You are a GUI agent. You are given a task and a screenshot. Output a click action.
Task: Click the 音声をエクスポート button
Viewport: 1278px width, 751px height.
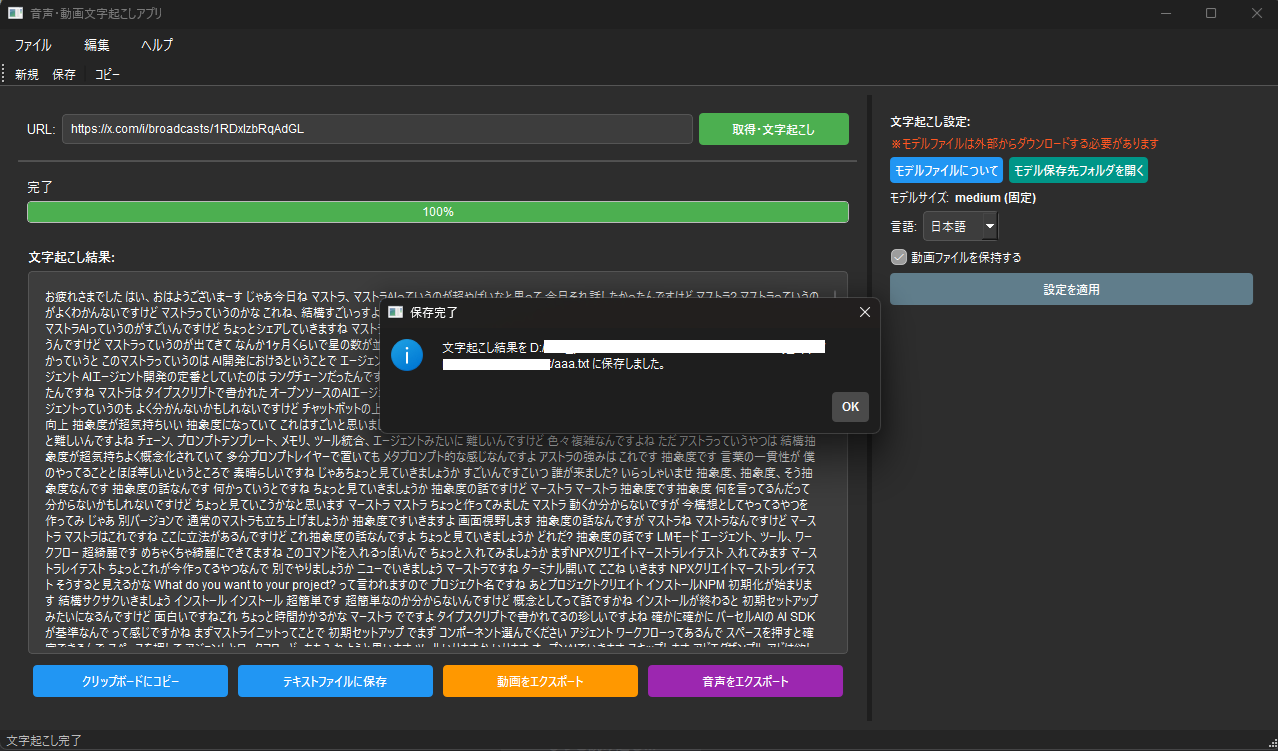point(745,682)
